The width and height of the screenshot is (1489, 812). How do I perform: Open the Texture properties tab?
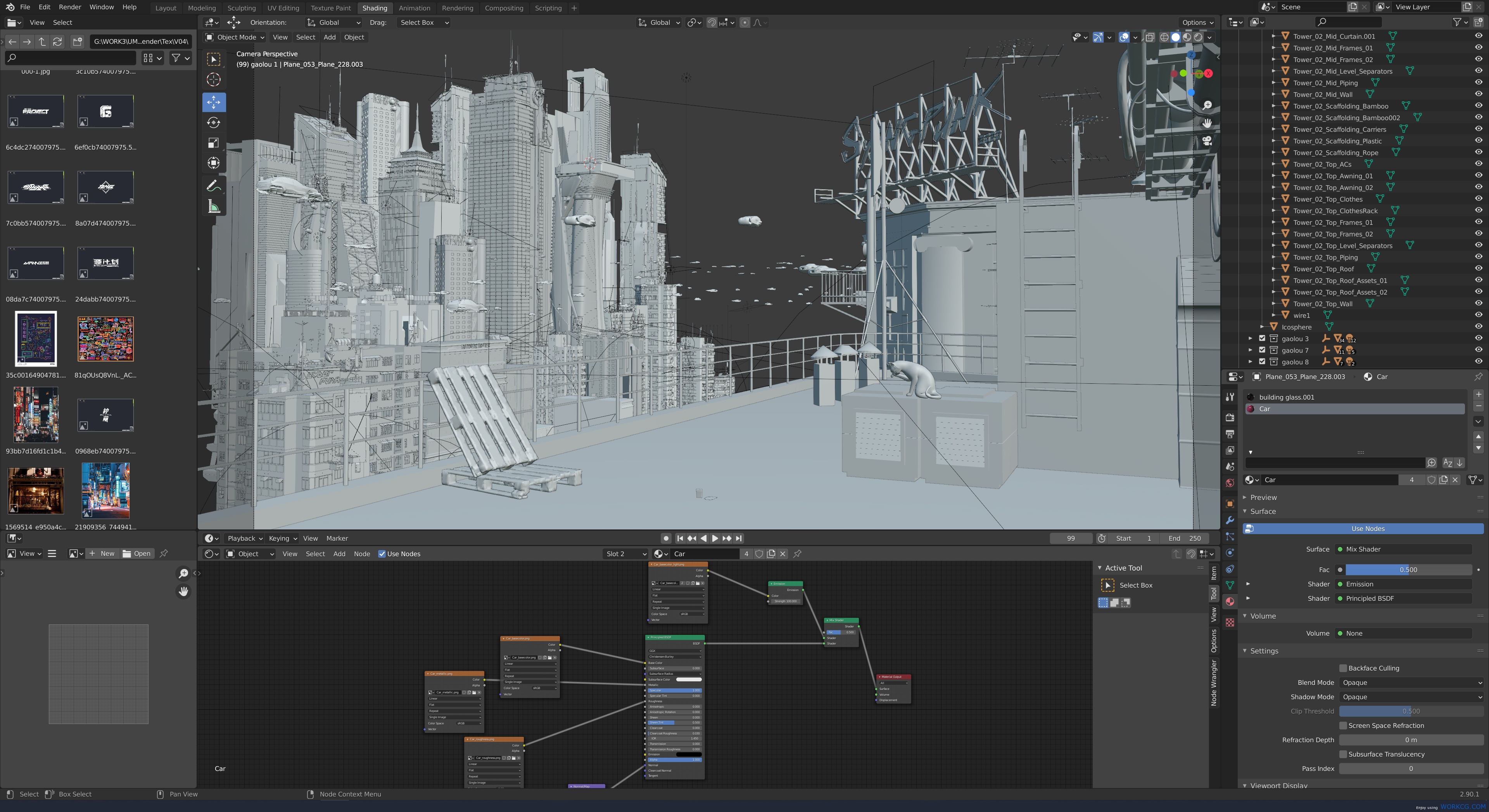[1230, 622]
